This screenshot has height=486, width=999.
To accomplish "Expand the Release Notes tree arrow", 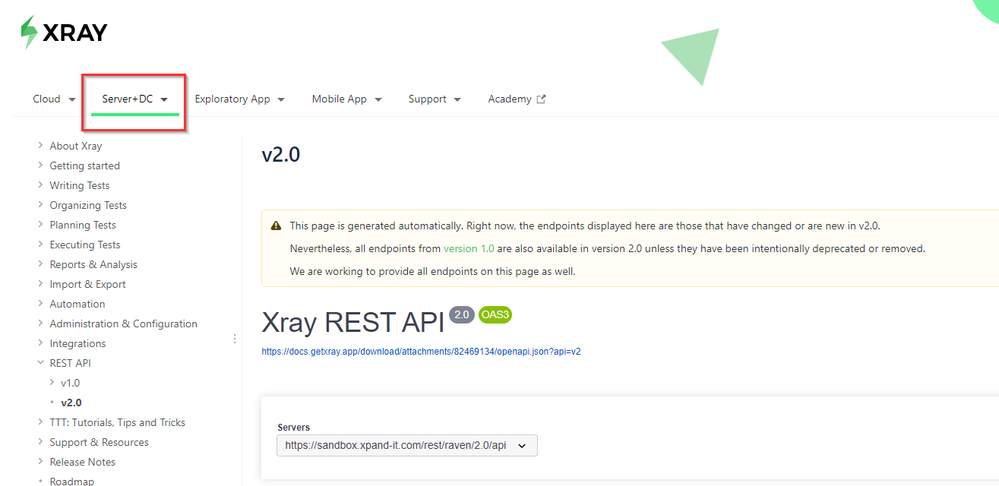I will pyautogui.click(x=40, y=462).
